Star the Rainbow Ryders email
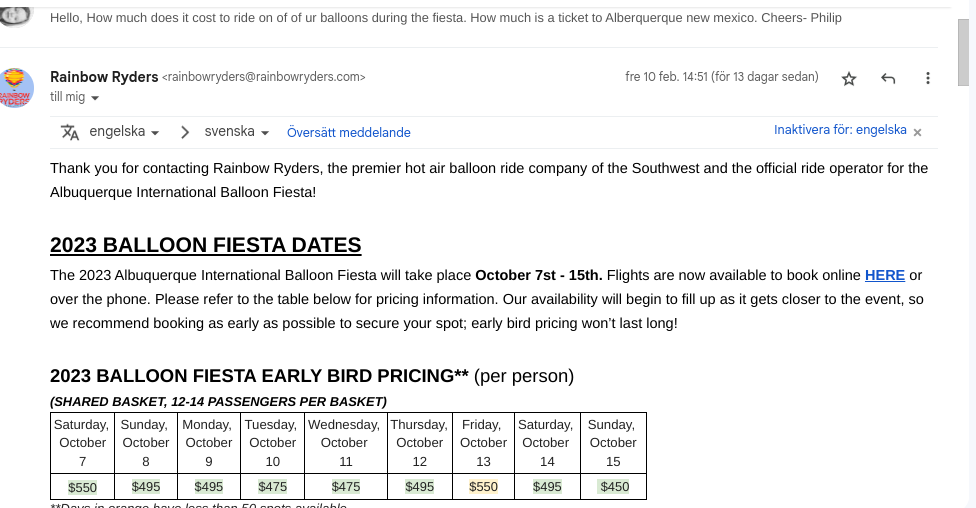The width and height of the screenshot is (976, 508). pyautogui.click(x=848, y=78)
